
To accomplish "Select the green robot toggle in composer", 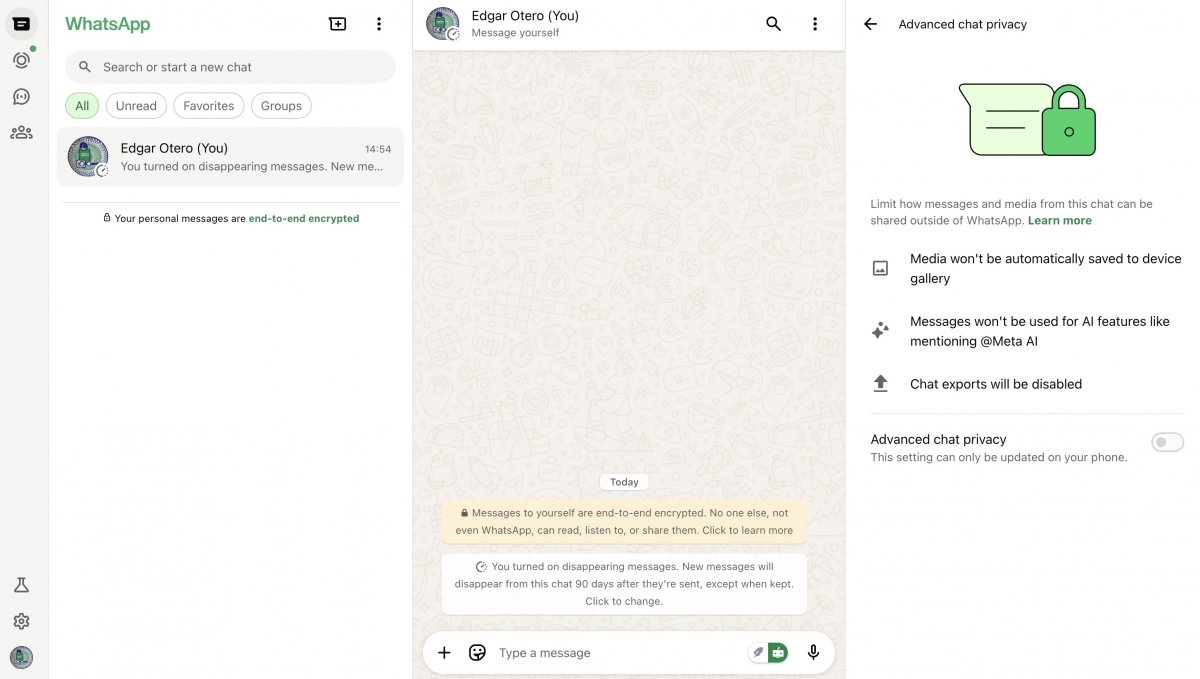I will point(779,653).
